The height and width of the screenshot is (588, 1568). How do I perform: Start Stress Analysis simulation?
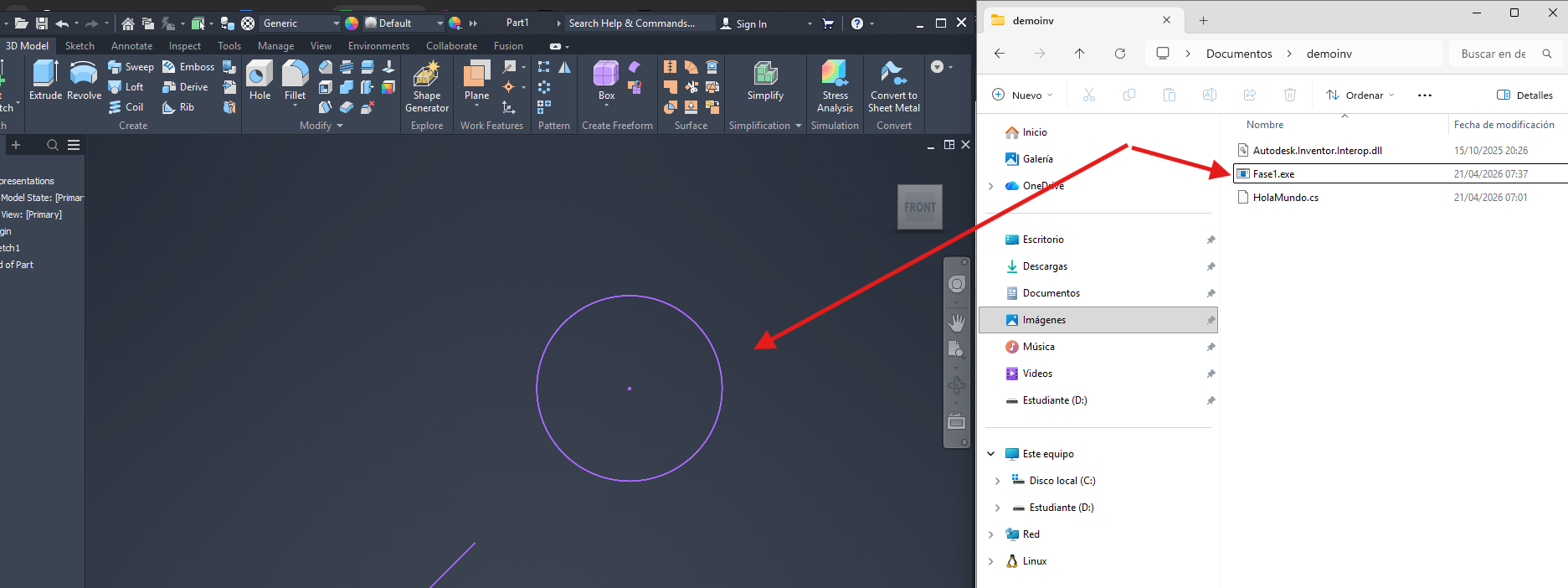(835, 86)
